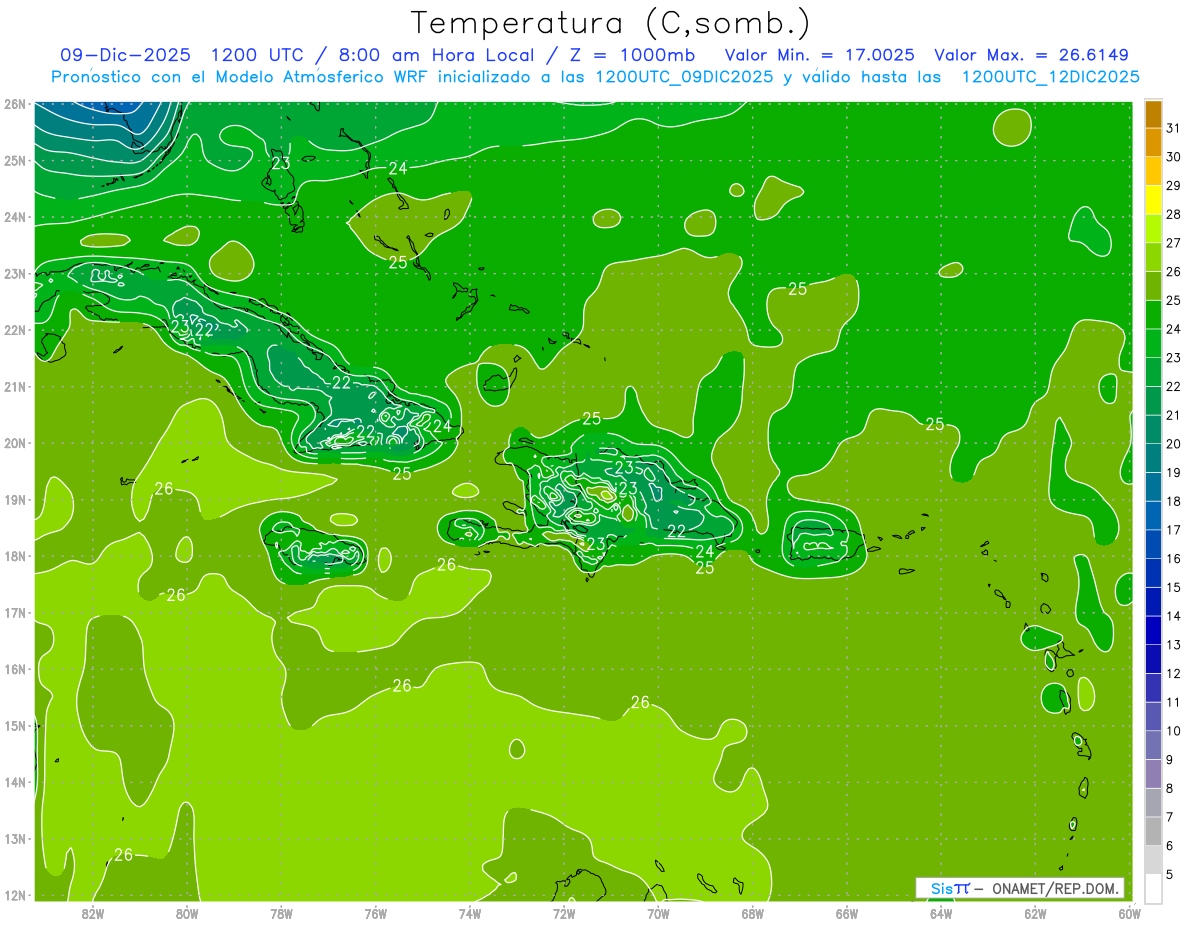Click the "62W" longitude label
Image resolution: width=1200 pixels, height=927 pixels.
(x=1035, y=912)
